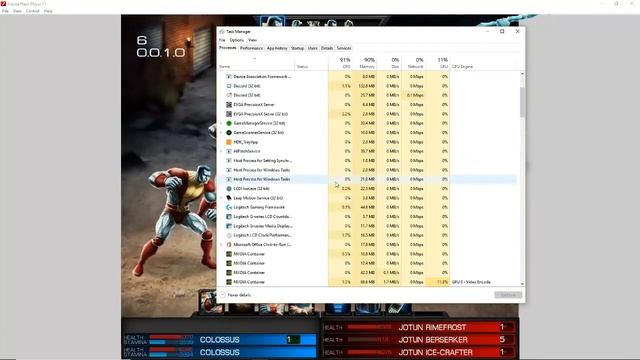Click the scrollbar up arrow in Task Manager

pyautogui.click(x=522, y=74)
